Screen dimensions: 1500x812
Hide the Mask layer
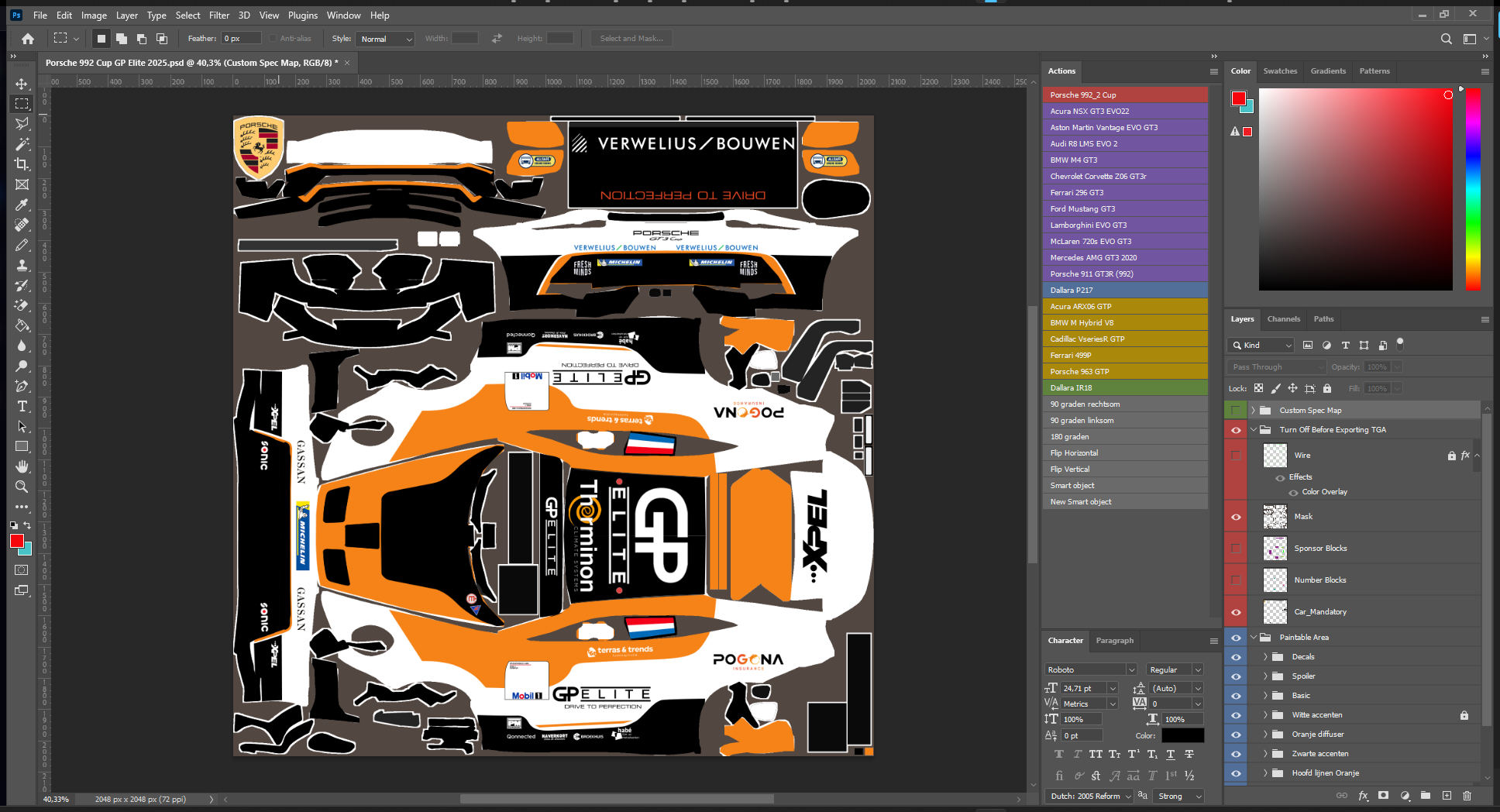click(1236, 517)
